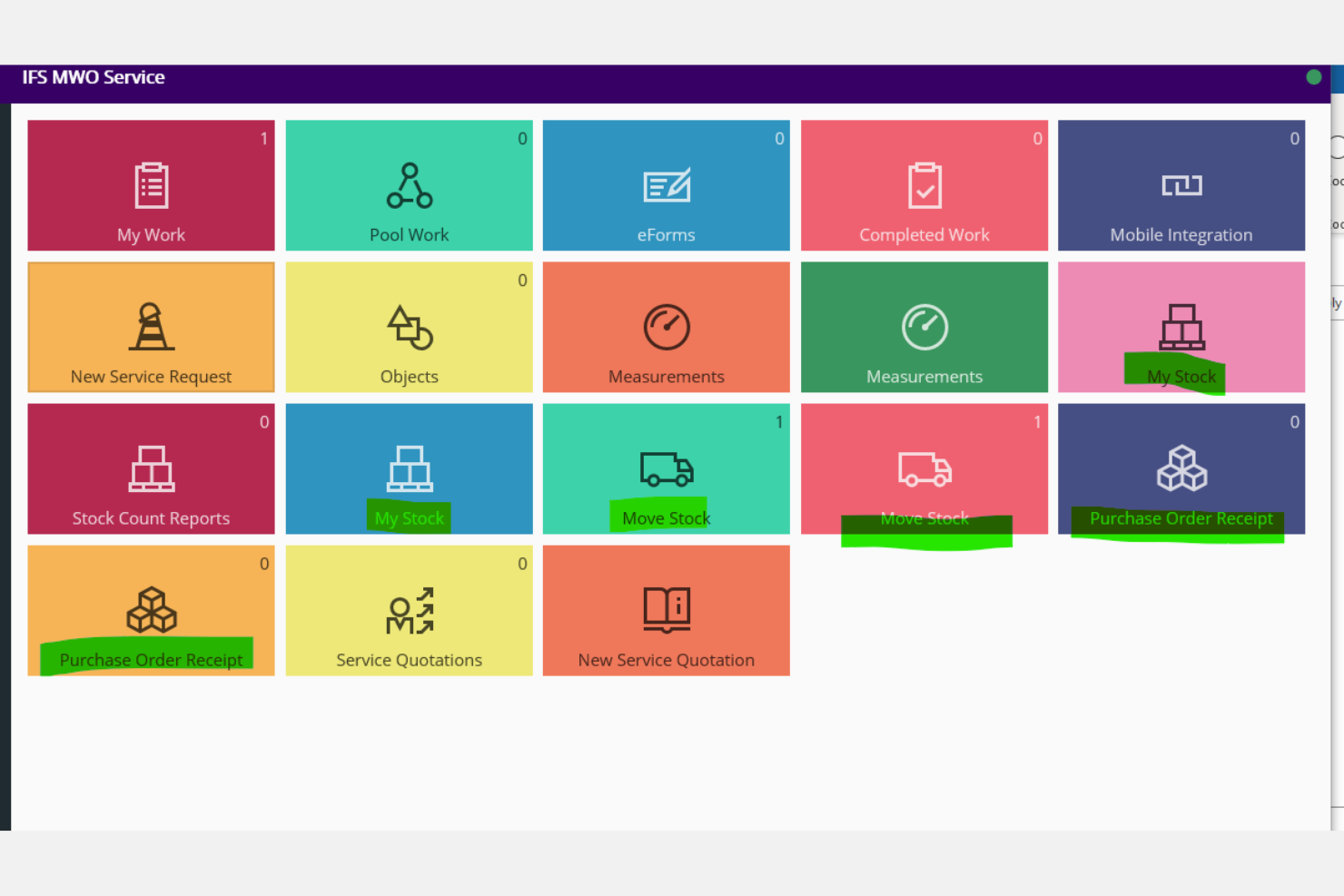Click the orange Measurements gauge tile

click(666, 328)
